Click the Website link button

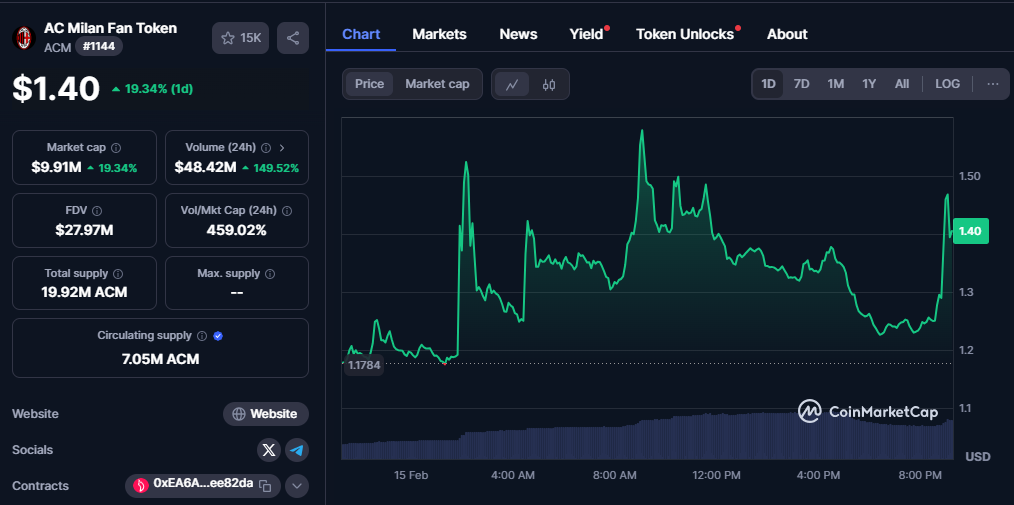point(266,414)
